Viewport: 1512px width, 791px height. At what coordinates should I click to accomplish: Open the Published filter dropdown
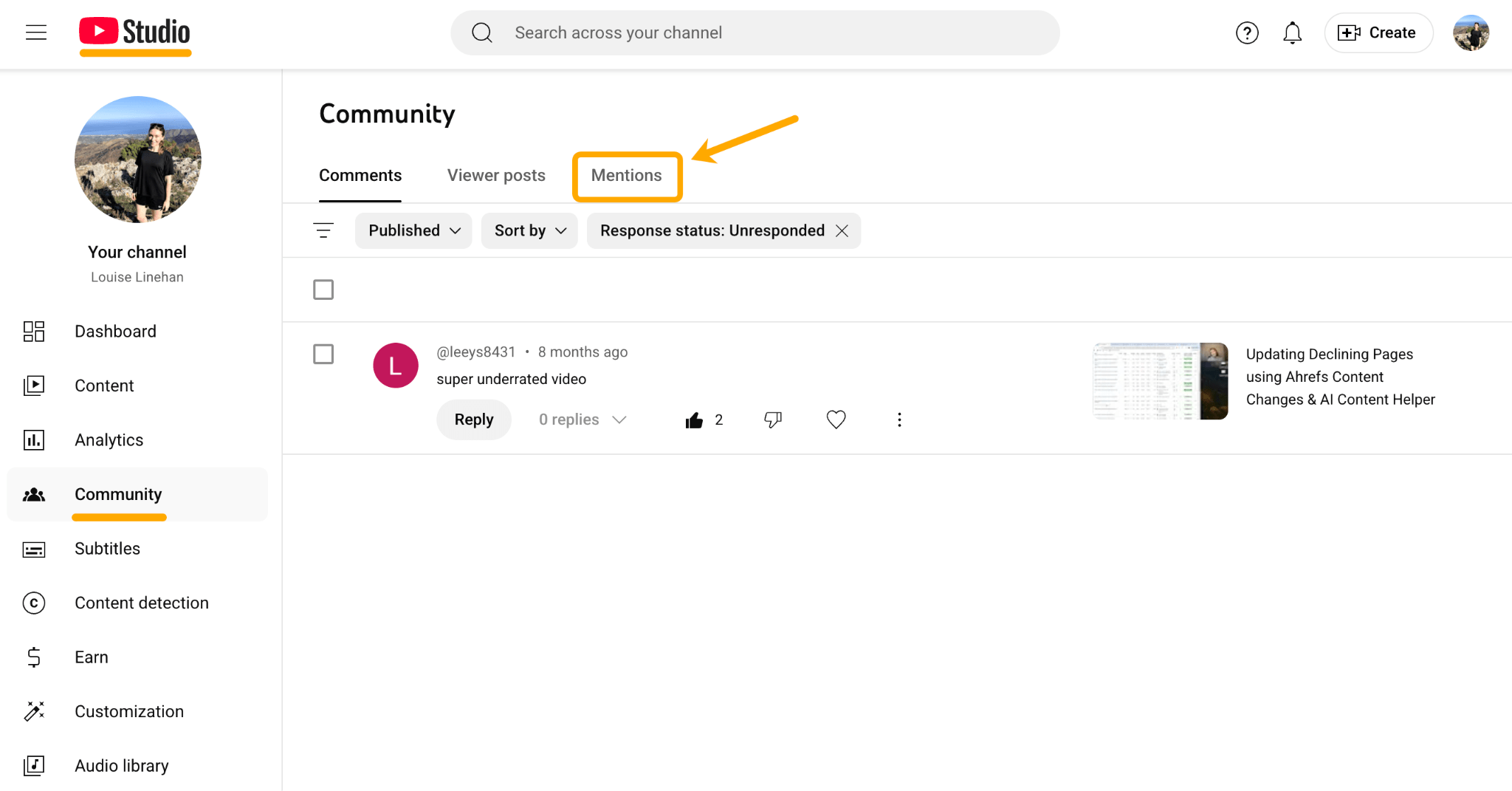click(x=413, y=230)
